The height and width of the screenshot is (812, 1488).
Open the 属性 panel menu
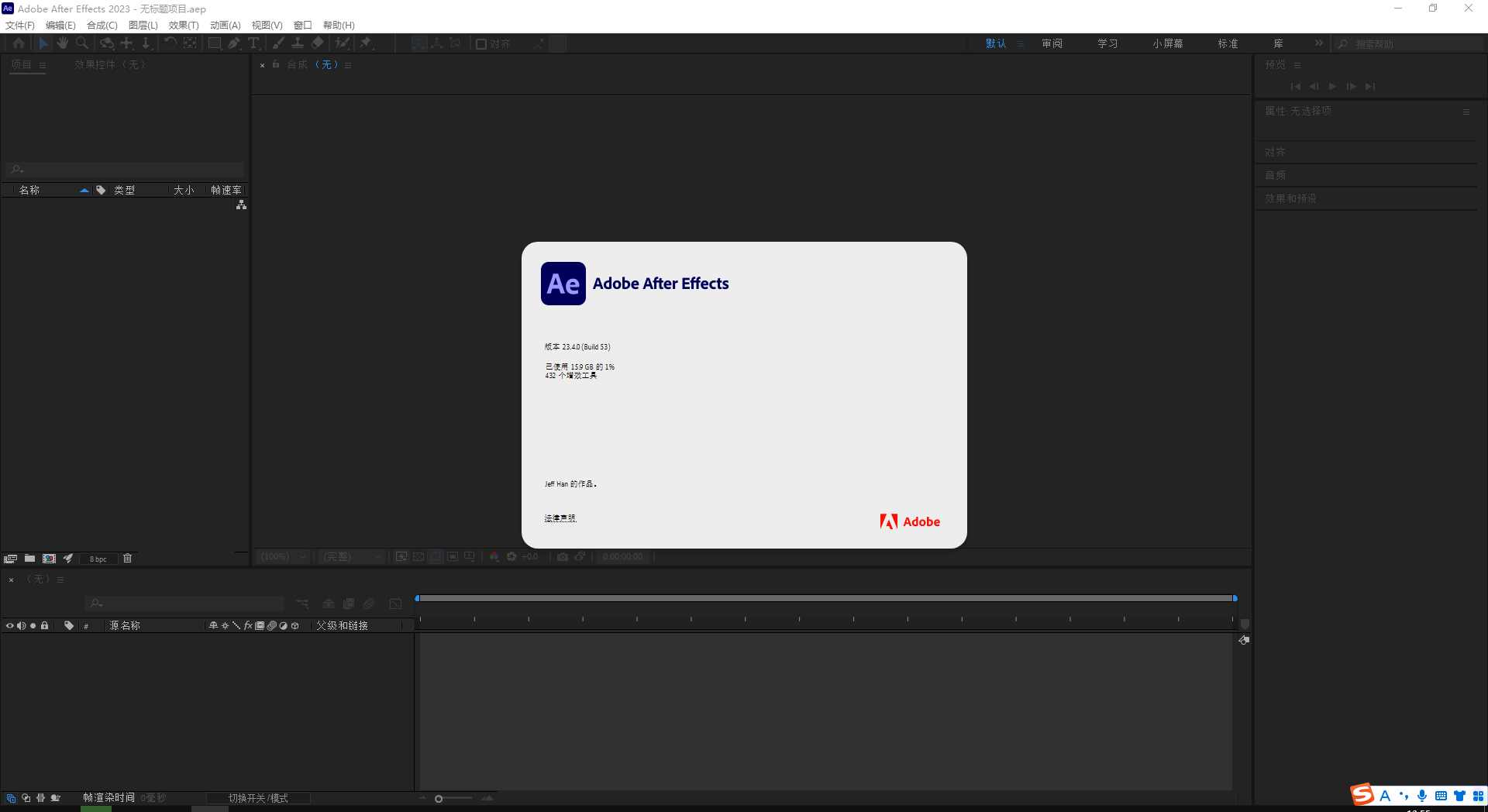(1466, 112)
